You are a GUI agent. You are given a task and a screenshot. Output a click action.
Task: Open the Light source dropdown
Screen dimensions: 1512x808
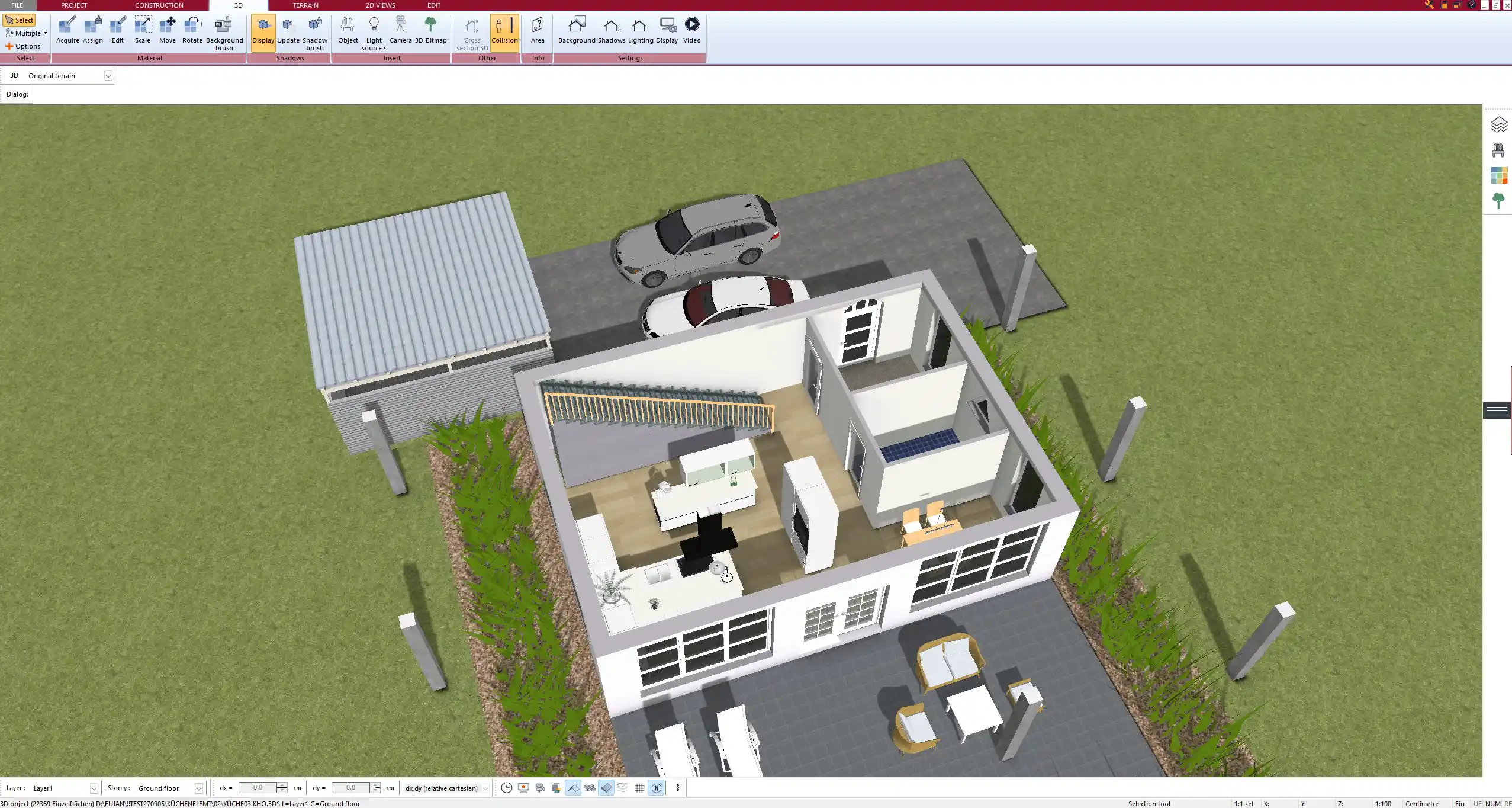pos(374,34)
